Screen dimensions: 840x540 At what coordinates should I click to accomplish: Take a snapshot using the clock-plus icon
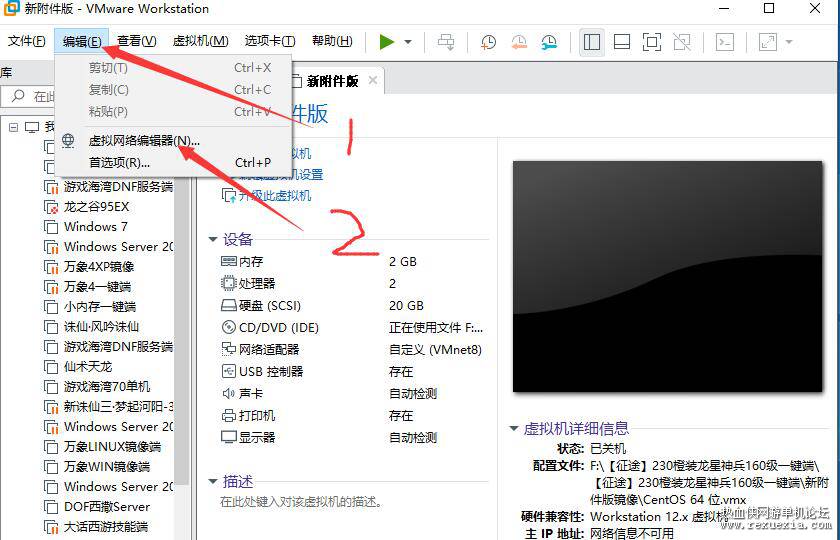[x=488, y=42]
